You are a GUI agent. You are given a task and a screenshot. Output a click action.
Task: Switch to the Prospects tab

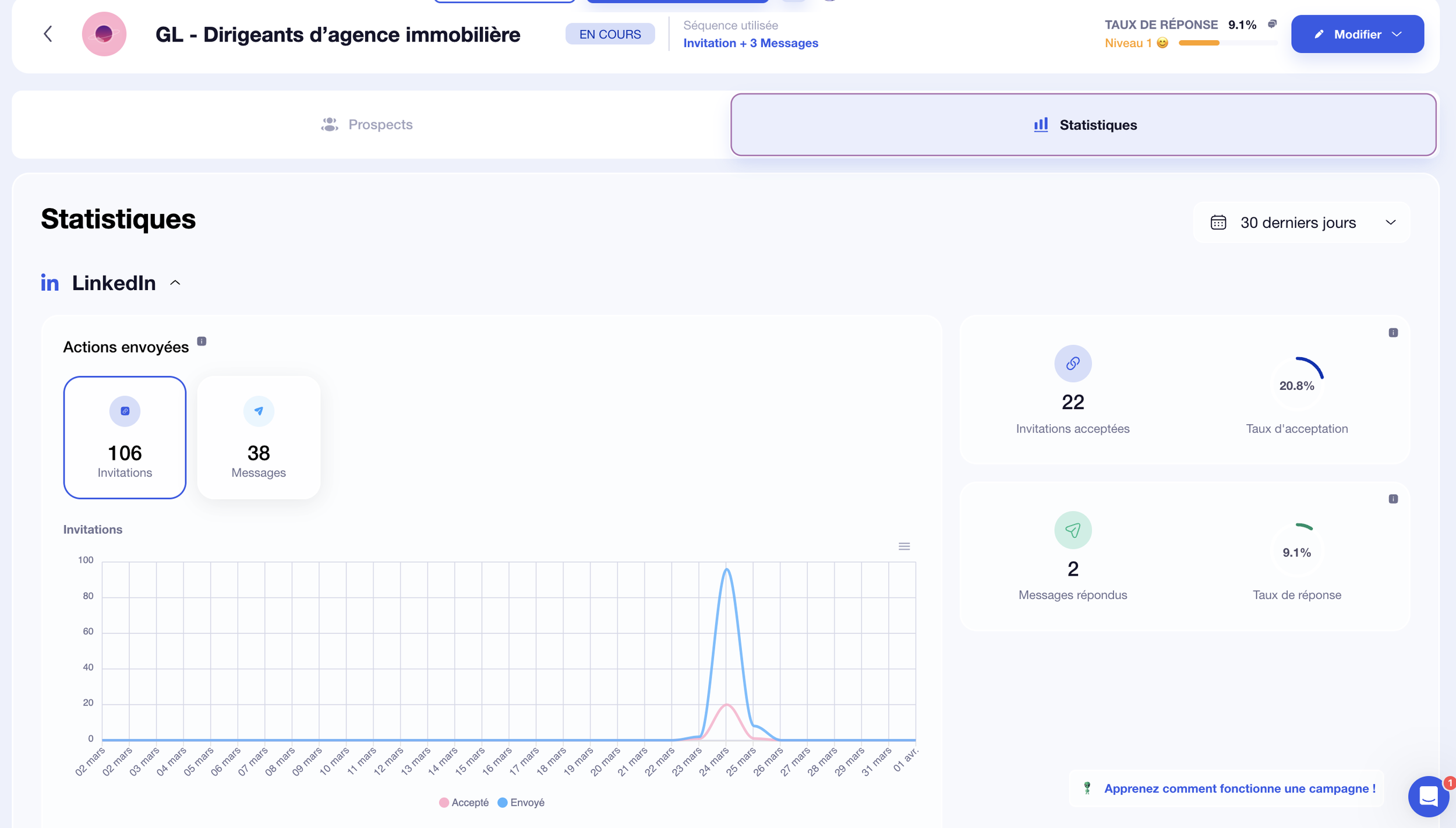click(367, 124)
